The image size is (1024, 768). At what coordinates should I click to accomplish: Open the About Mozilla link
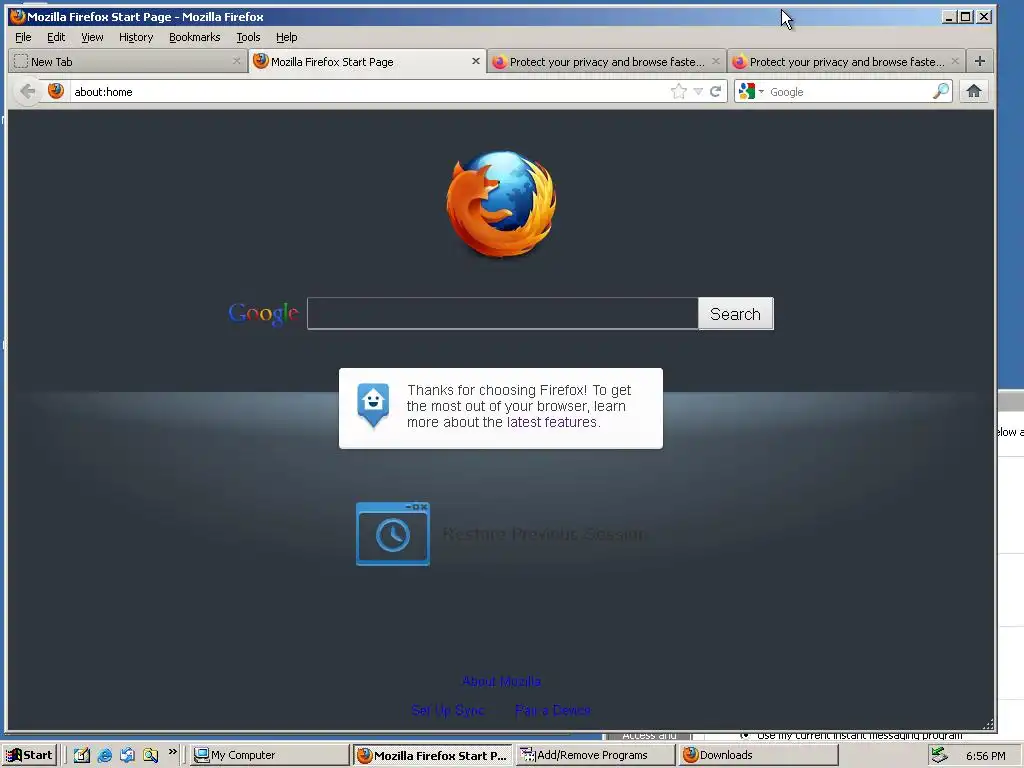(502, 681)
